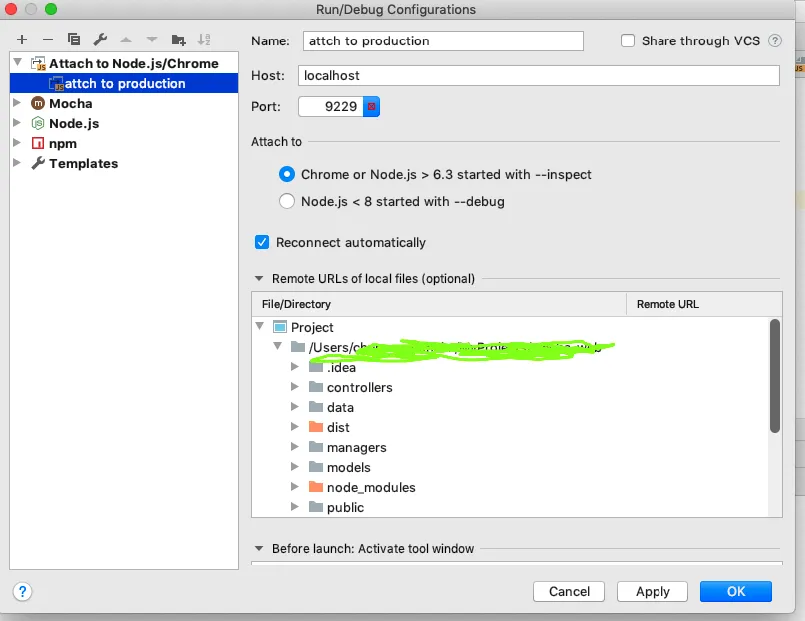Collapse Attach to Node.js/Chrome group
The width and height of the screenshot is (805, 621).
tap(17, 62)
